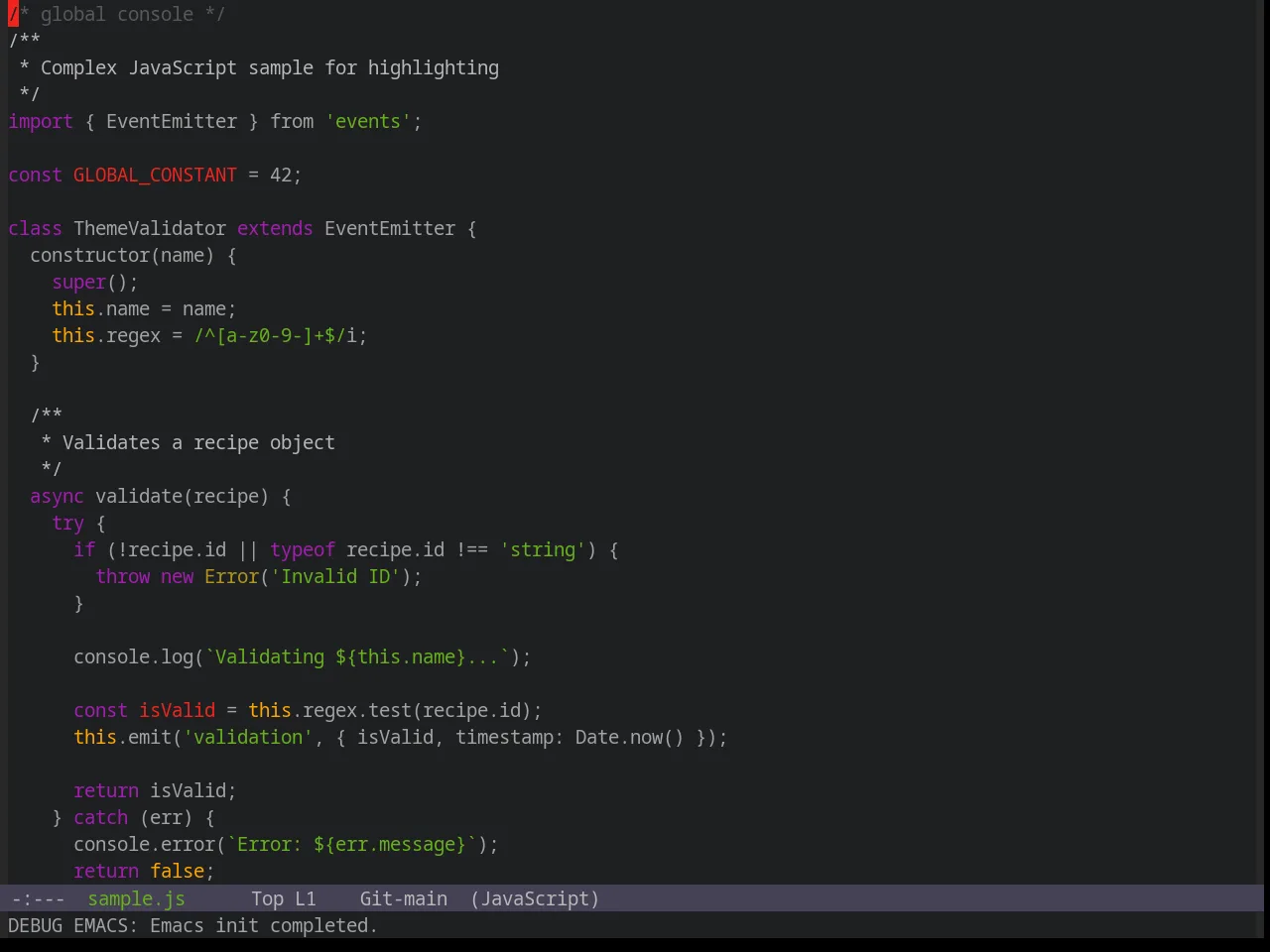Click on ThemeValidator class name
This screenshot has height=952, width=1270.
click(x=150, y=228)
